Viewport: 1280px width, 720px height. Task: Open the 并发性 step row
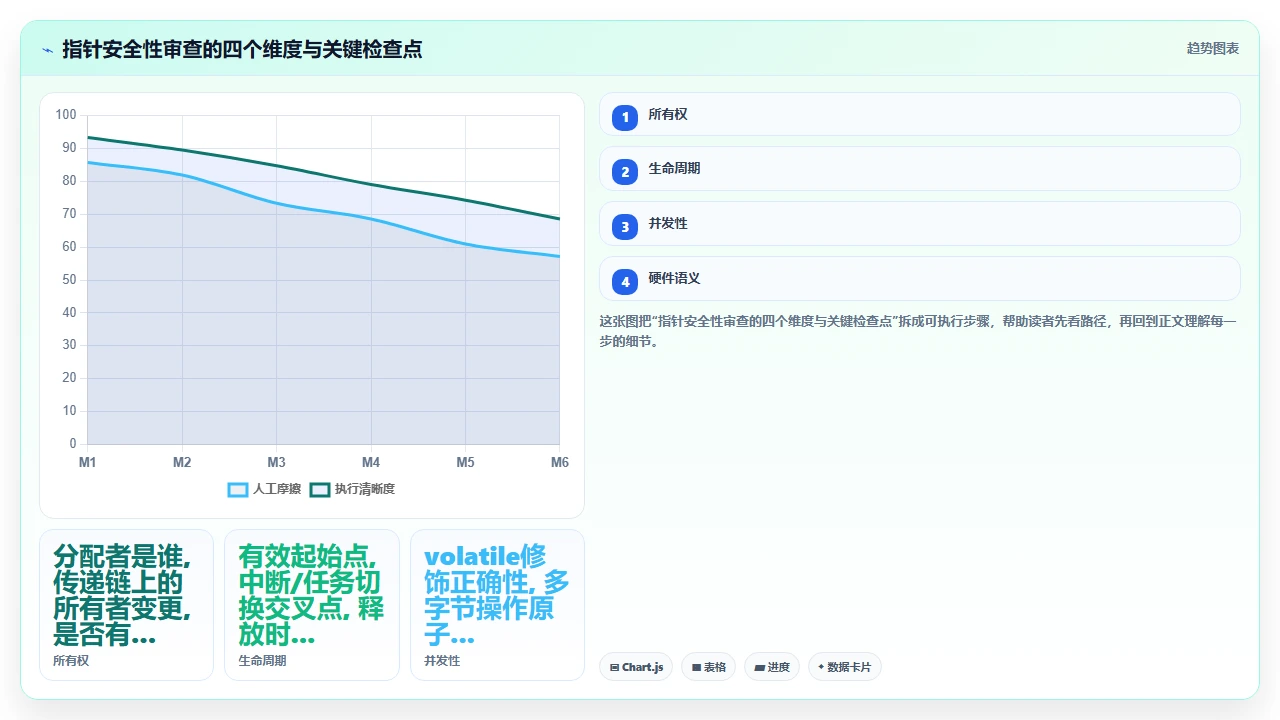tap(920, 223)
